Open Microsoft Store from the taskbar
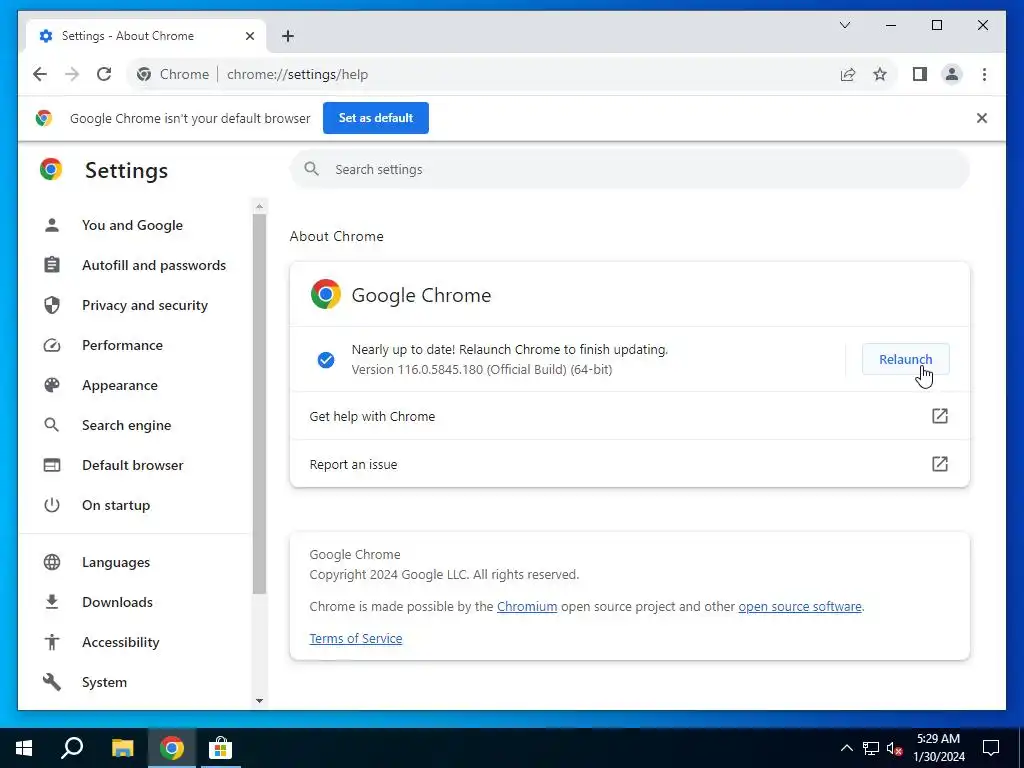 pyautogui.click(x=220, y=748)
